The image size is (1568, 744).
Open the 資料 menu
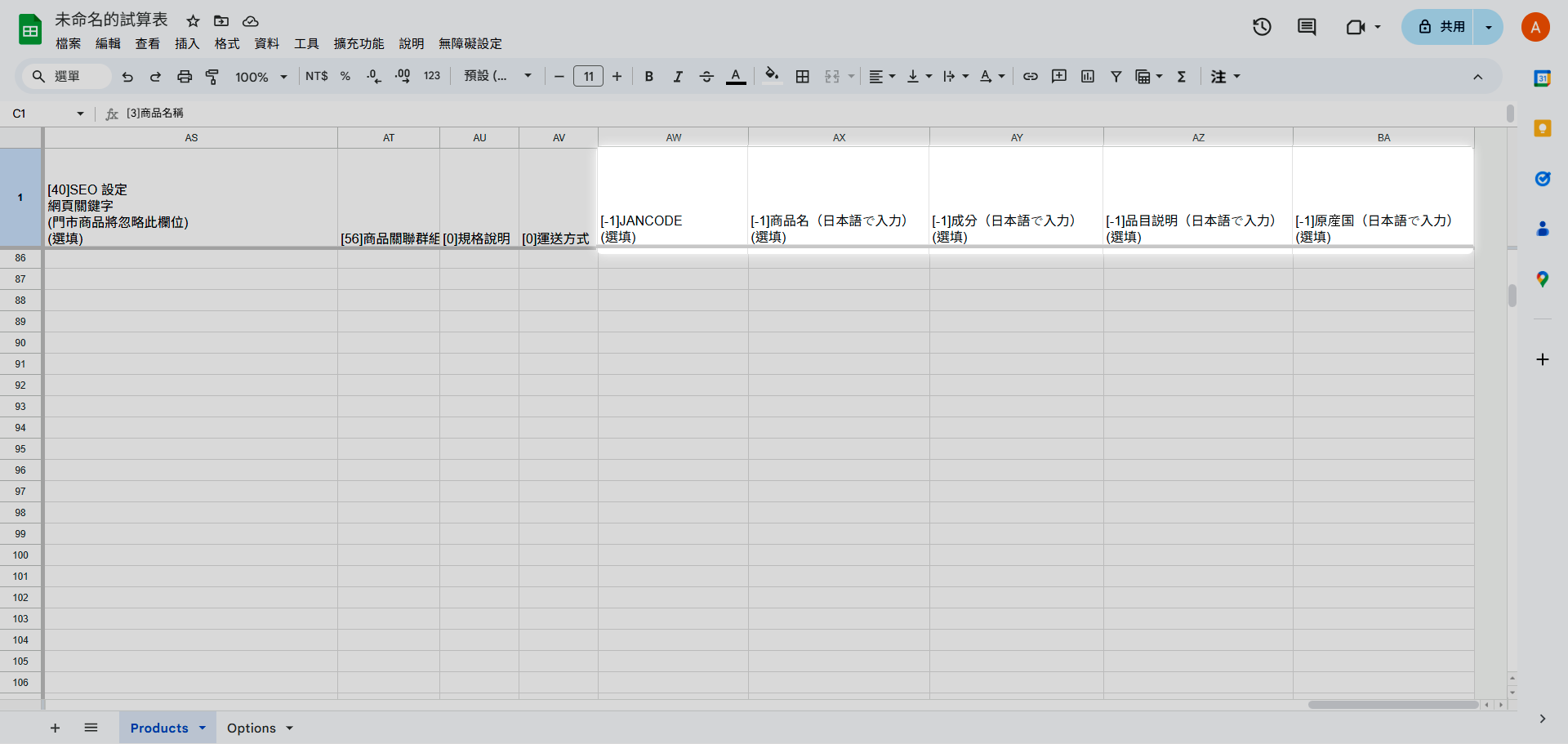[266, 43]
